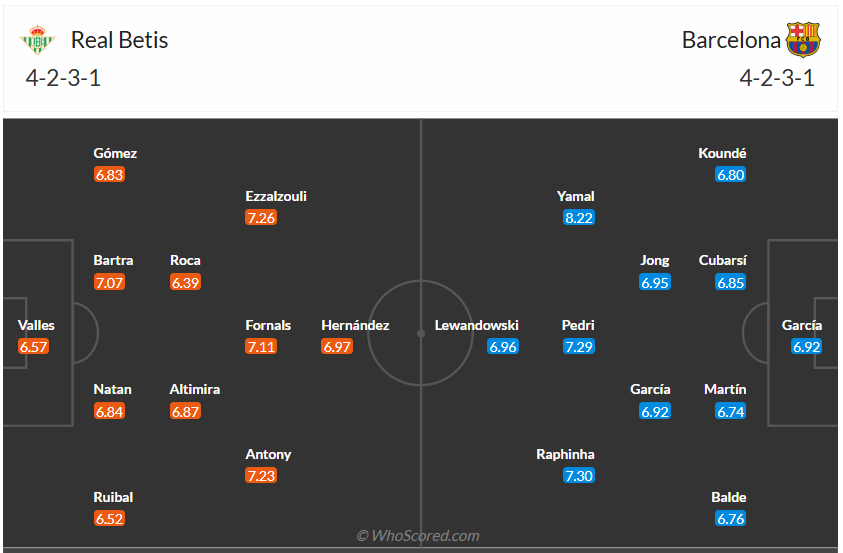Screen dimensions: 843x553
Task: Open the Barcelona team name link
Action: click(x=731, y=40)
